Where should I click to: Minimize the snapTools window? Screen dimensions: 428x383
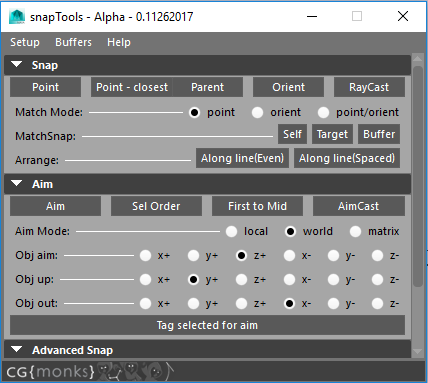(x=312, y=16)
